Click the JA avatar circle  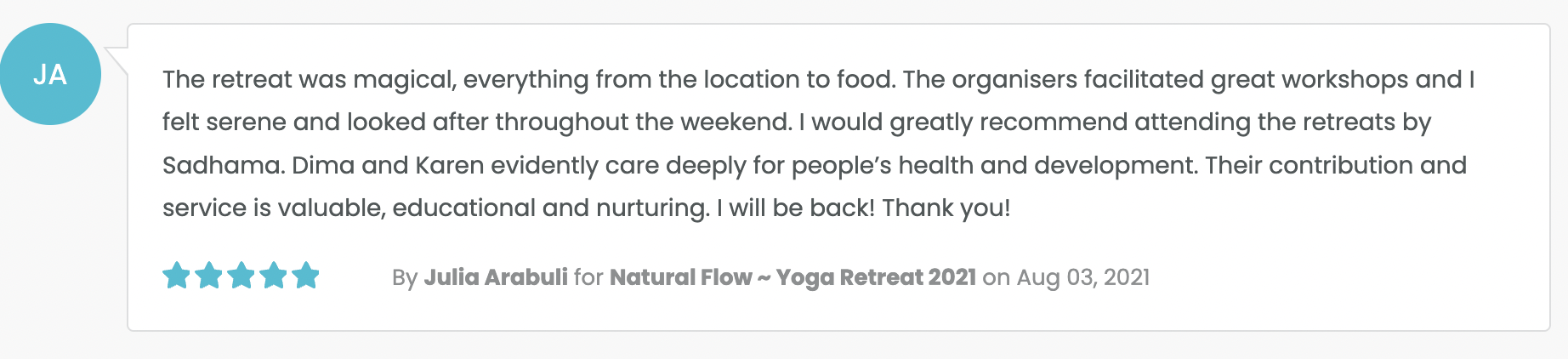[x=50, y=74]
